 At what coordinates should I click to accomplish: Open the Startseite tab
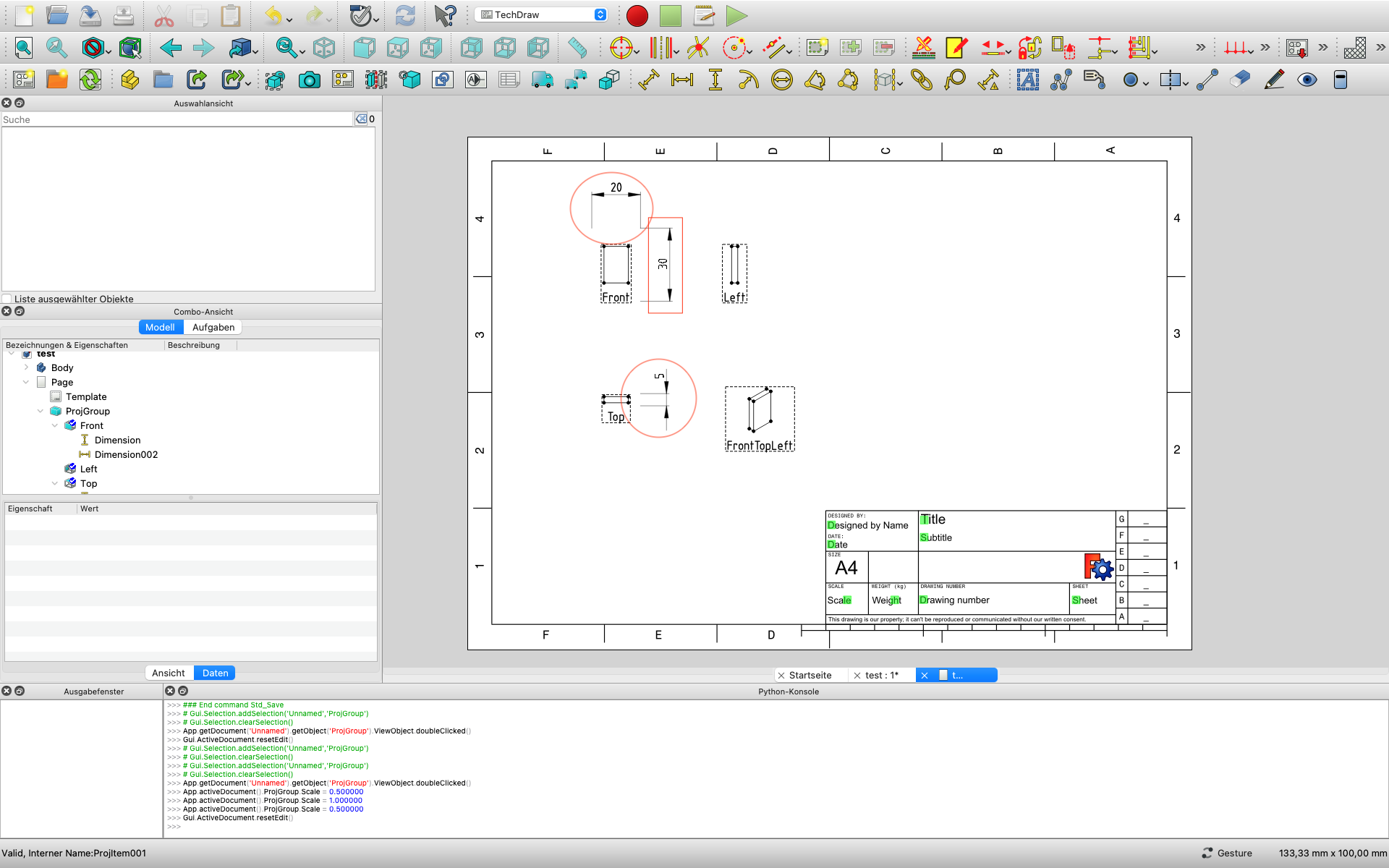[810, 675]
